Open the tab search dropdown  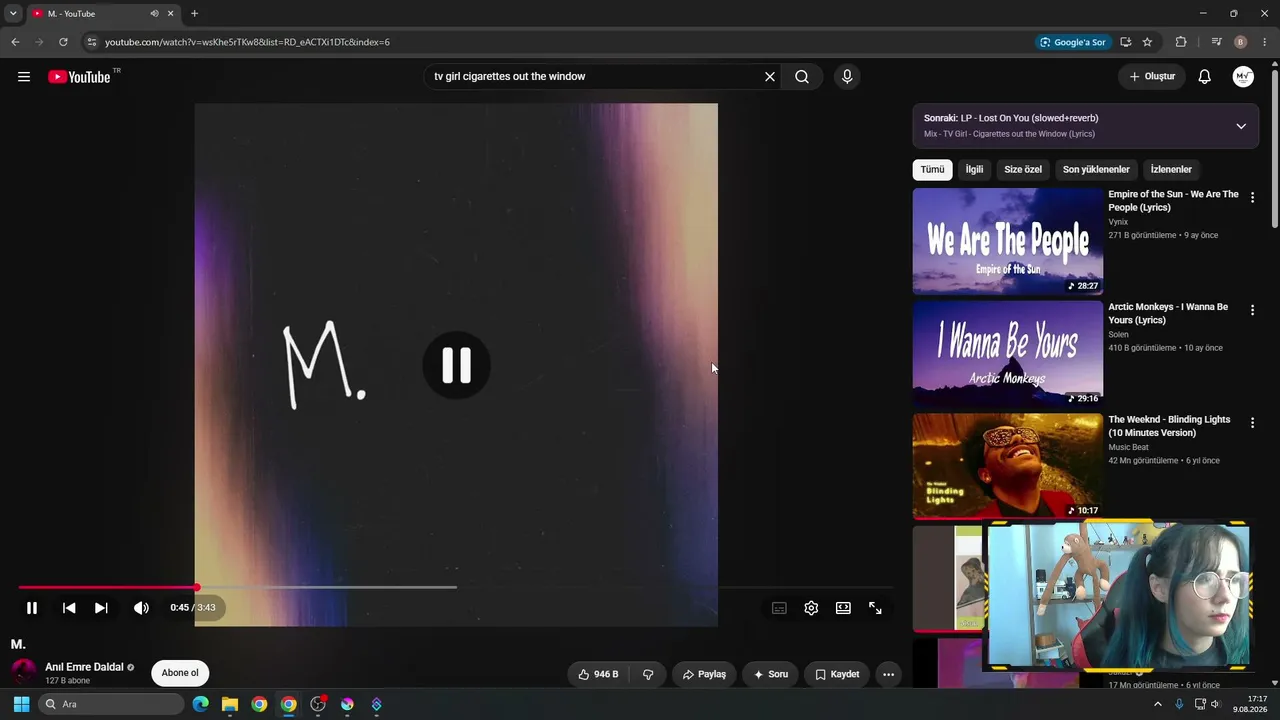tap(13, 14)
